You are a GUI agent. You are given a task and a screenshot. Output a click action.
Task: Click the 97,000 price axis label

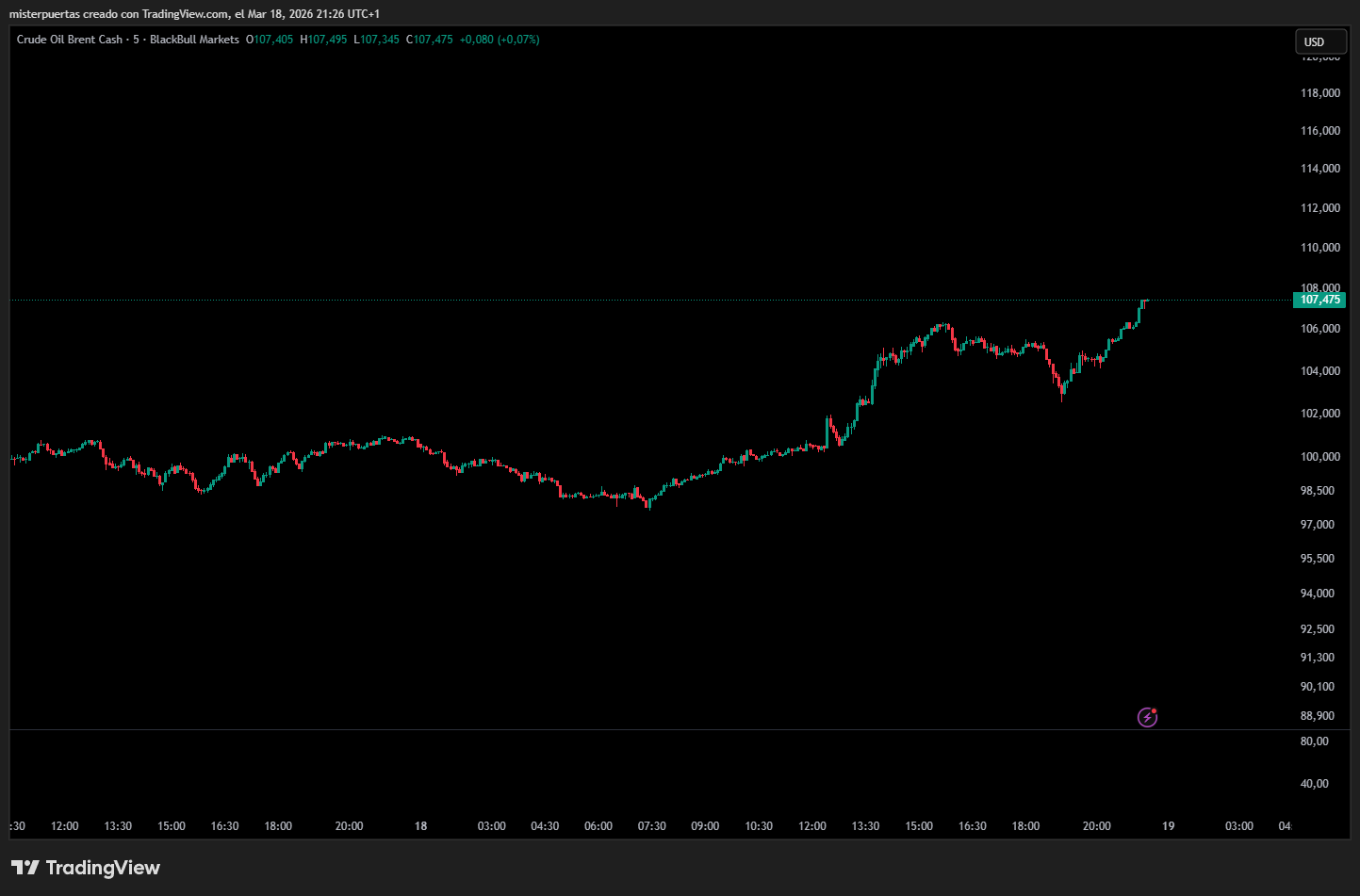click(x=1318, y=525)
